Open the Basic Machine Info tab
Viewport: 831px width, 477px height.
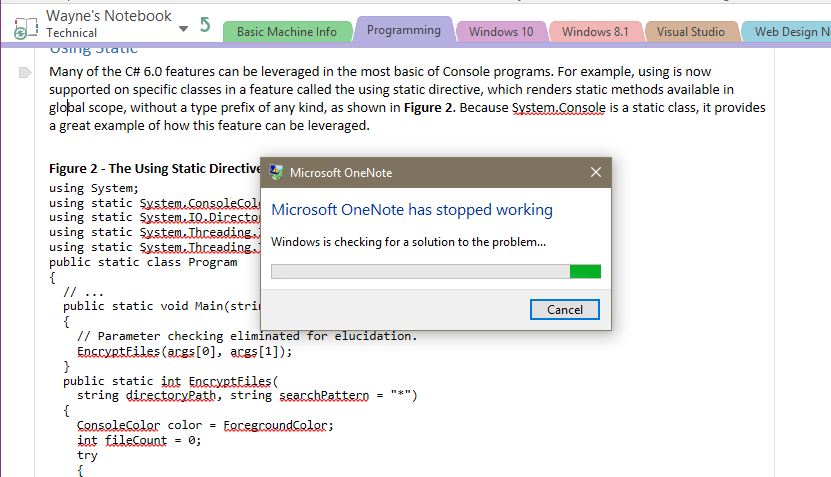287,32
